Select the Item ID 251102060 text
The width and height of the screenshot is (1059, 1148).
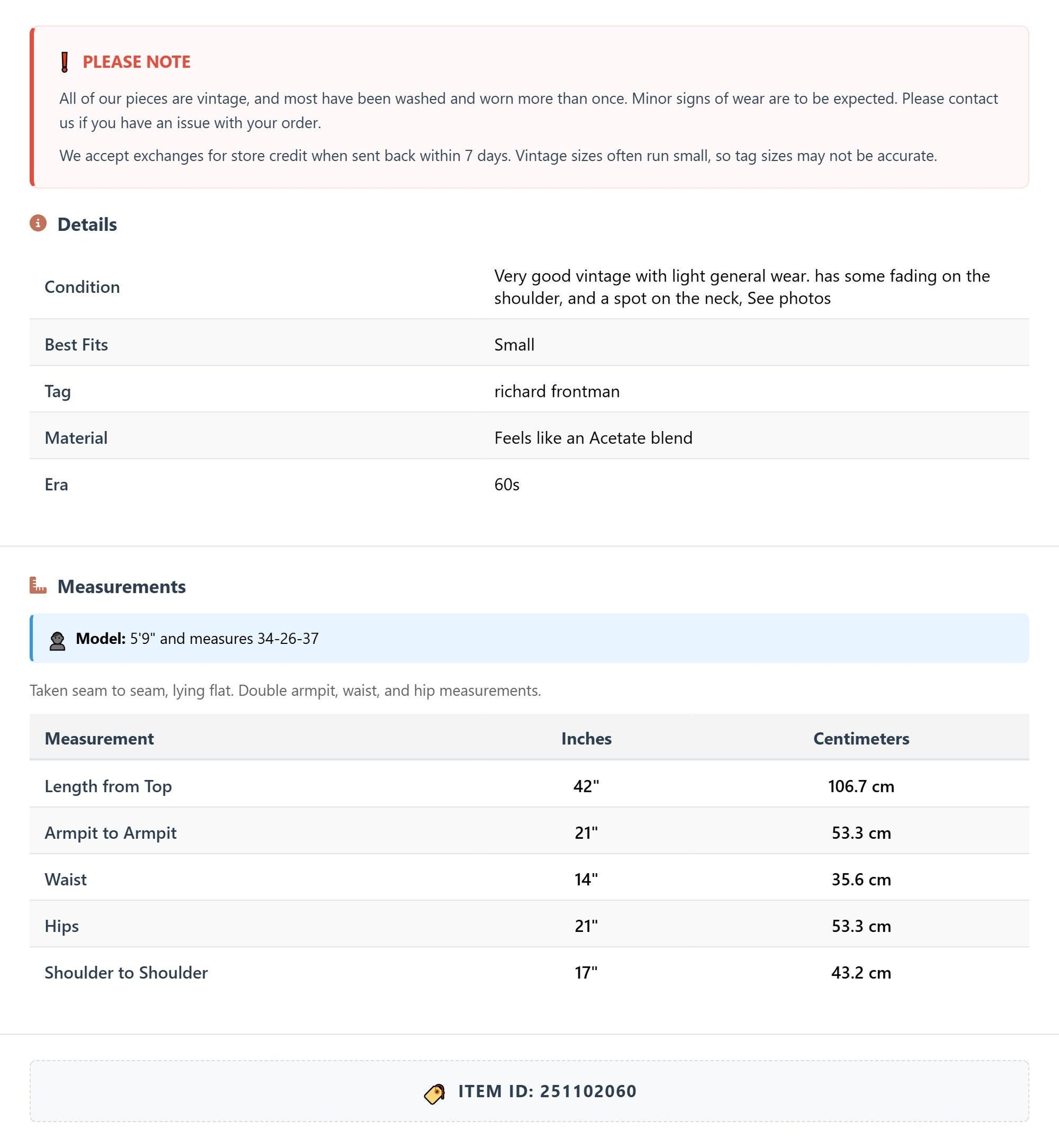point(547,1091)
